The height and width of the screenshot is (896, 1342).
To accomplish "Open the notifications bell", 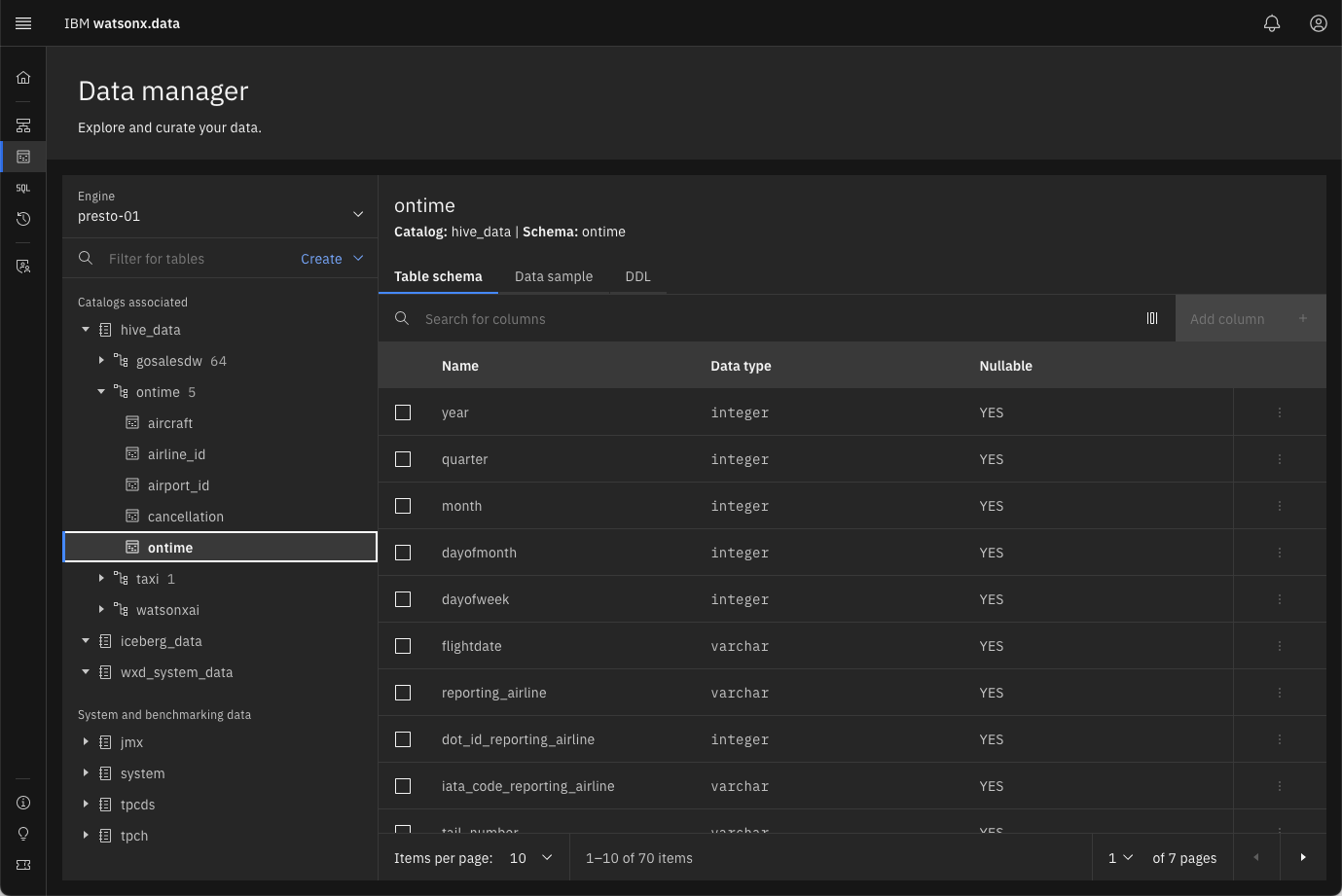I will tap(1272, 23).
